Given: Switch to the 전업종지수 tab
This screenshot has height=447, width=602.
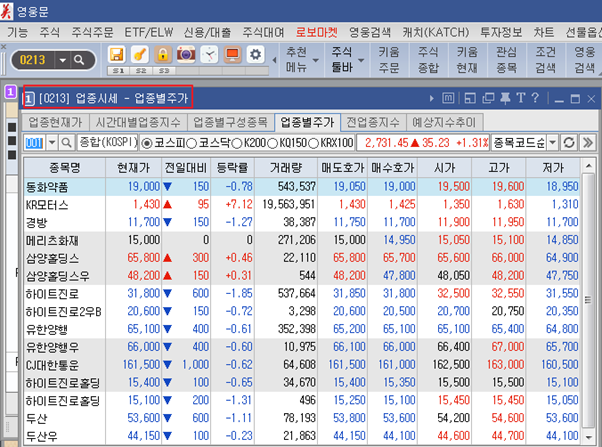Looking at the screenshot, I should [x=373, y=123].
